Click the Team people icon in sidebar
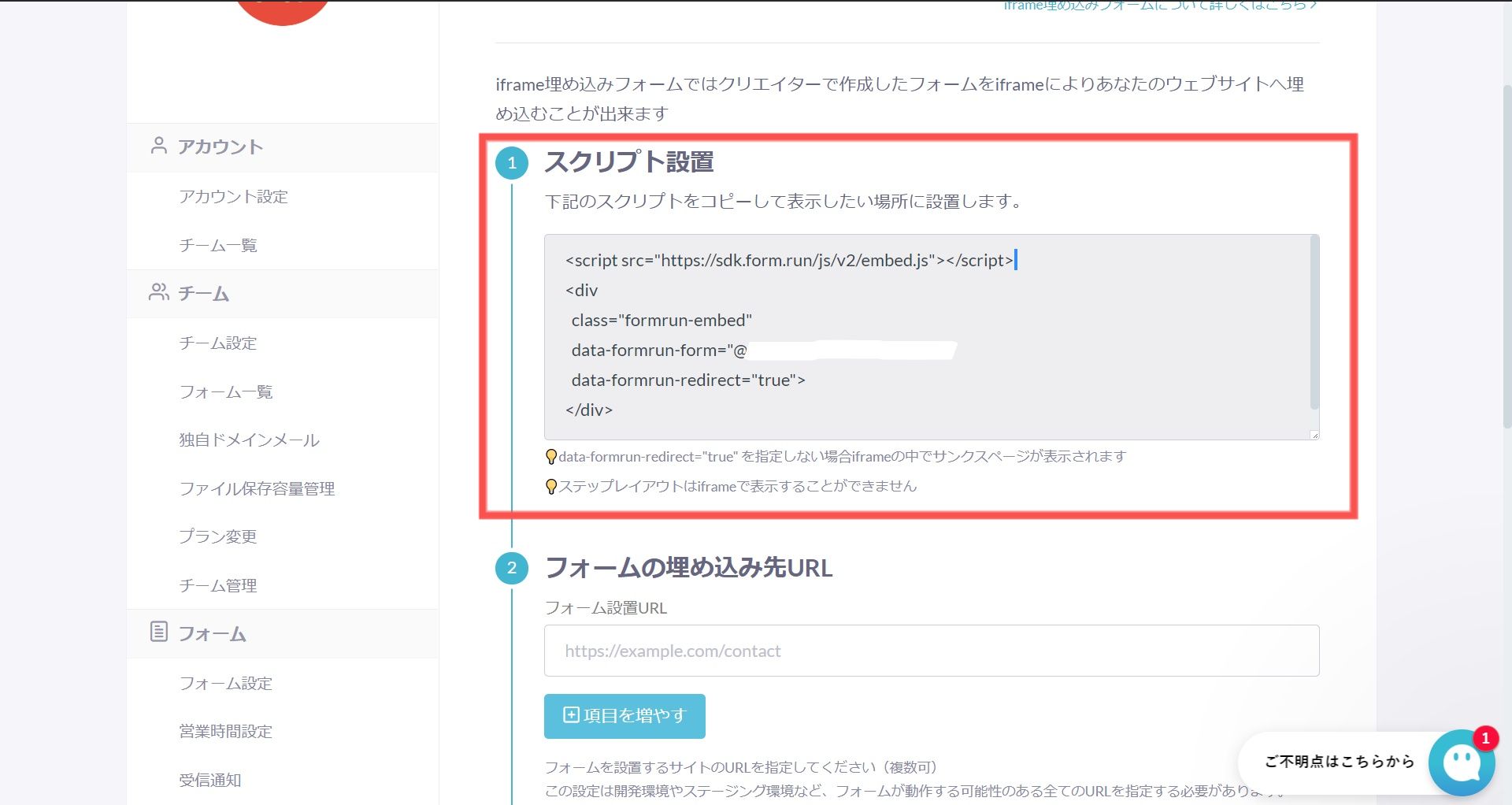1512x805 pixels. pyautogui.click(x=158, y=292)
